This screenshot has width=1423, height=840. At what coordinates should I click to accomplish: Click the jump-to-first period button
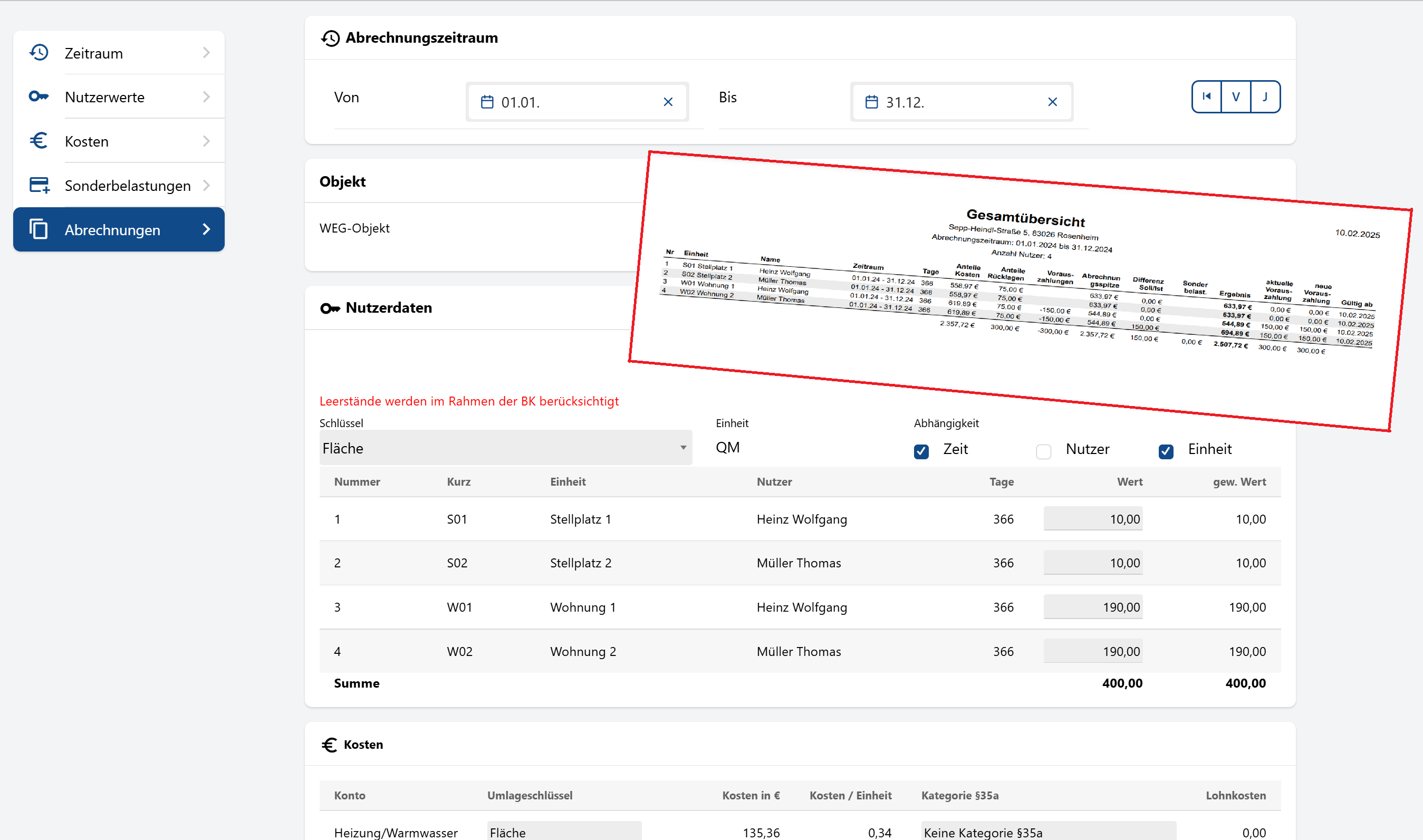click(1207, 97)
